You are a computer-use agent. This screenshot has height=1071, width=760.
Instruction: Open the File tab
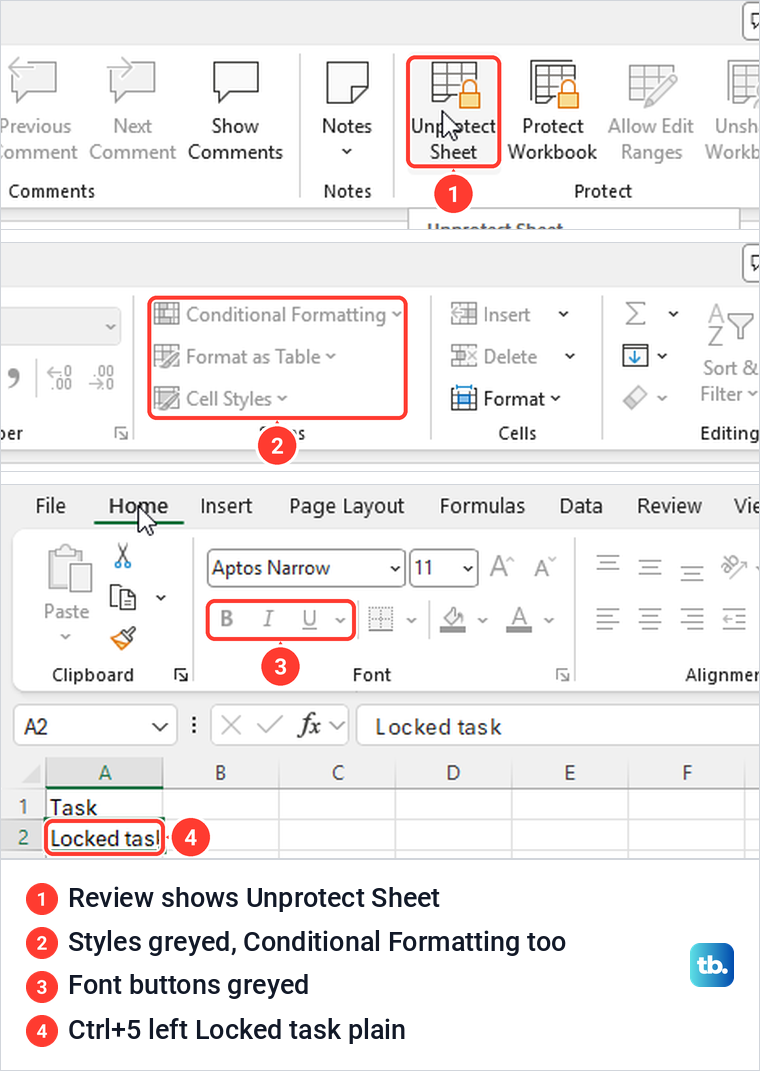coord(51,506)
